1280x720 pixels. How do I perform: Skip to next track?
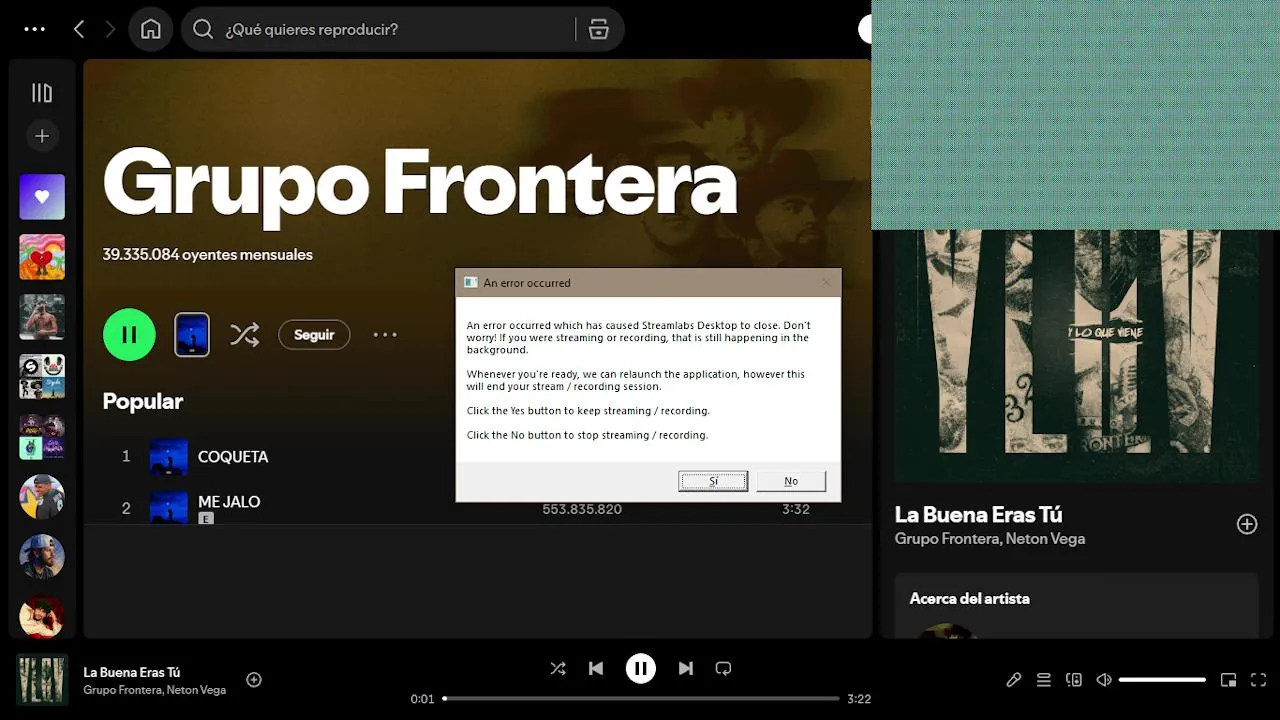(686, 668)
